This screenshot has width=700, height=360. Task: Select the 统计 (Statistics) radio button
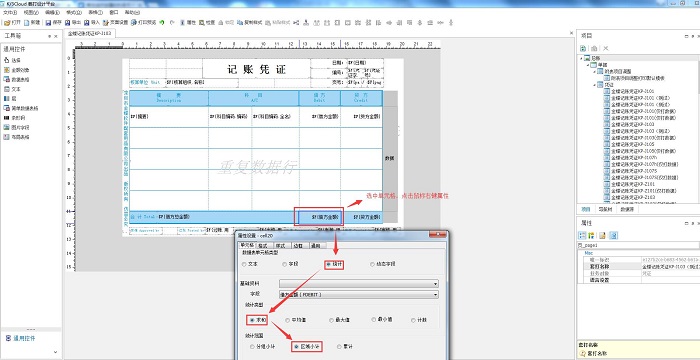(334, 264)
